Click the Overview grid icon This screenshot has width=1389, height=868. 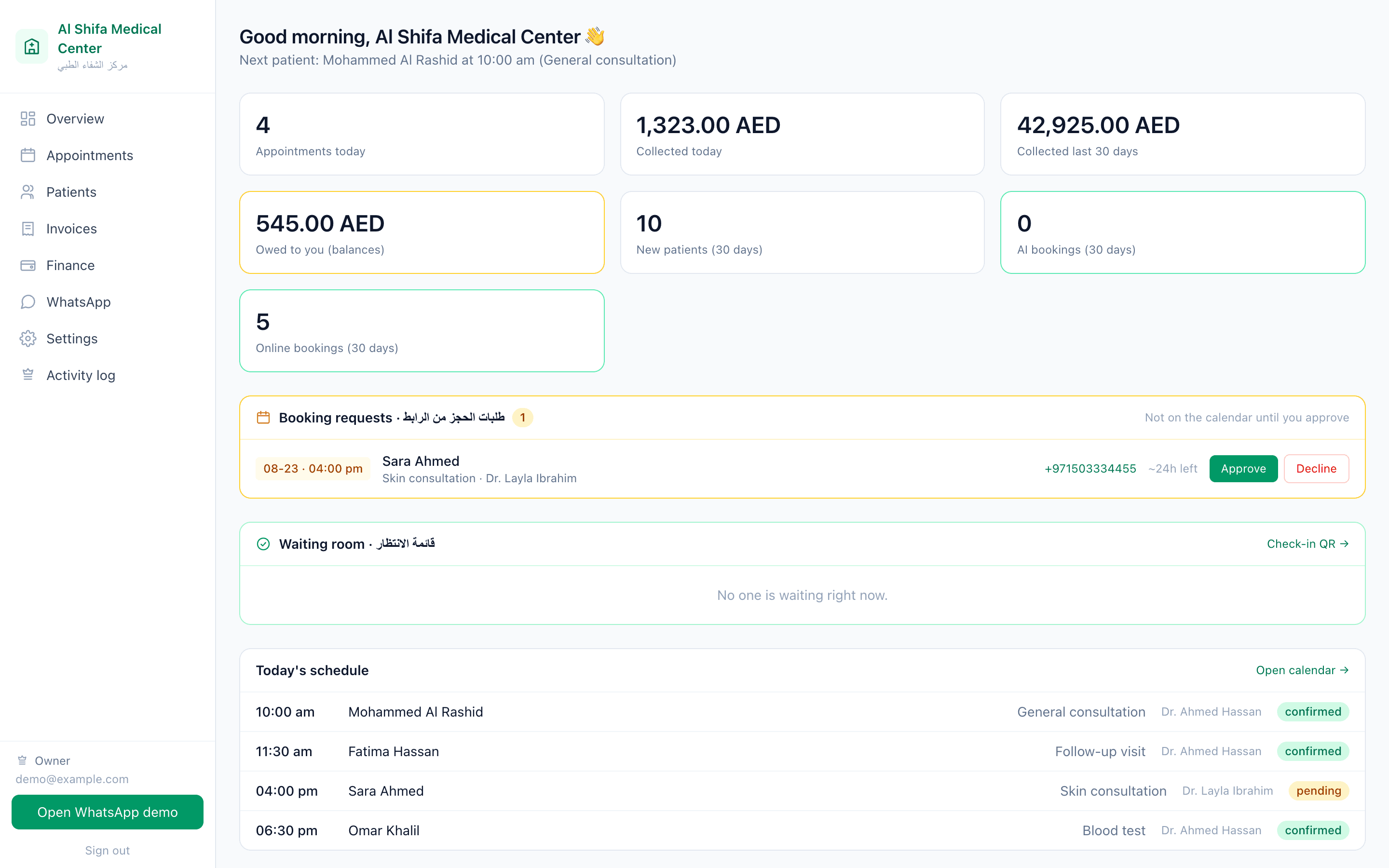pos(27,119)
